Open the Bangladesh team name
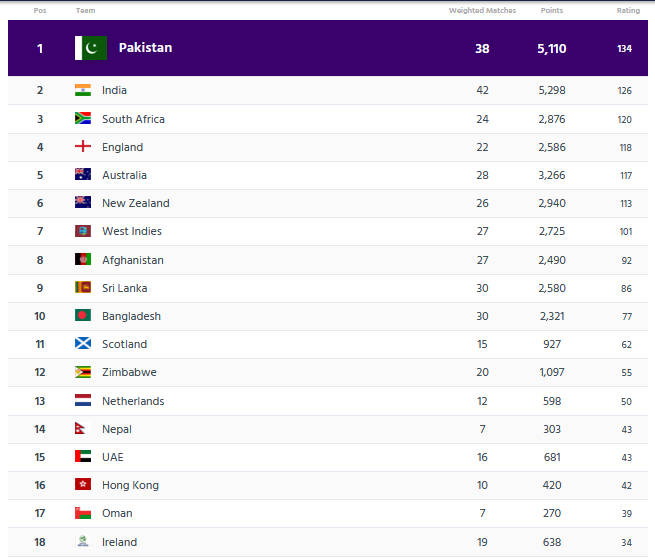Viewport: 655px width, 559px height. click(x=131, y=316)
